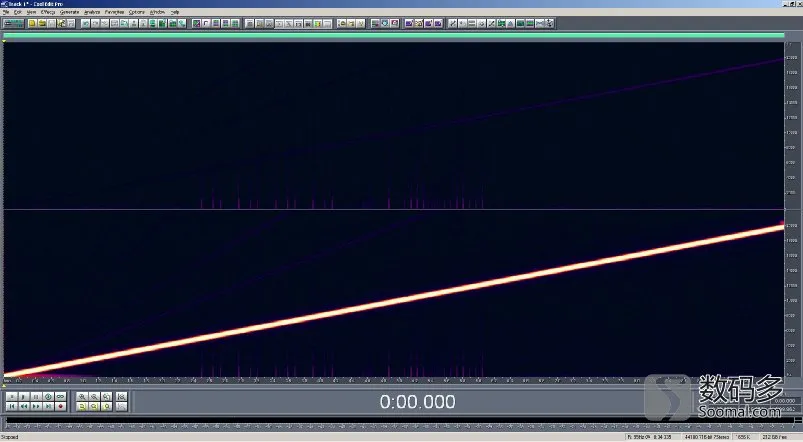Click inside the upper channel spectral view

393,125
